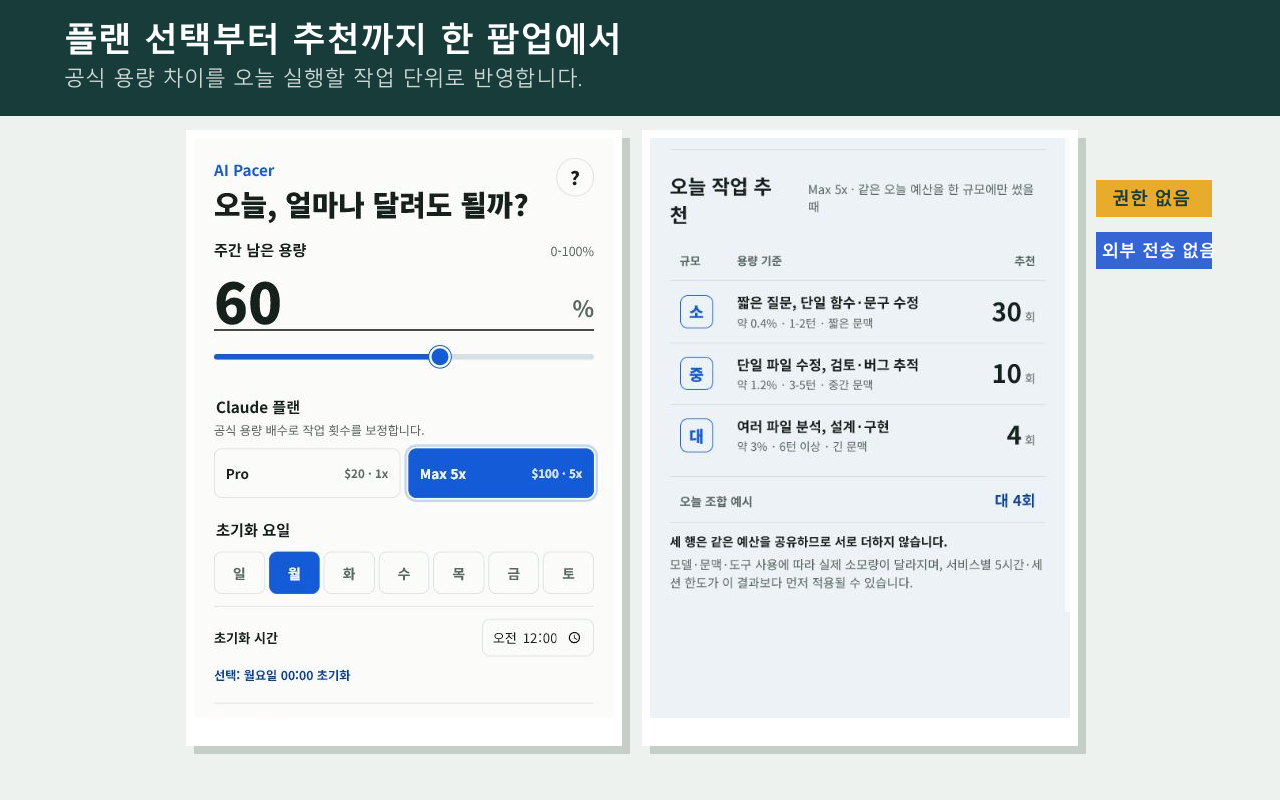Choose 일 as reset day
The height and width of the screenshot is (800, 1280).
coord(240,573)
